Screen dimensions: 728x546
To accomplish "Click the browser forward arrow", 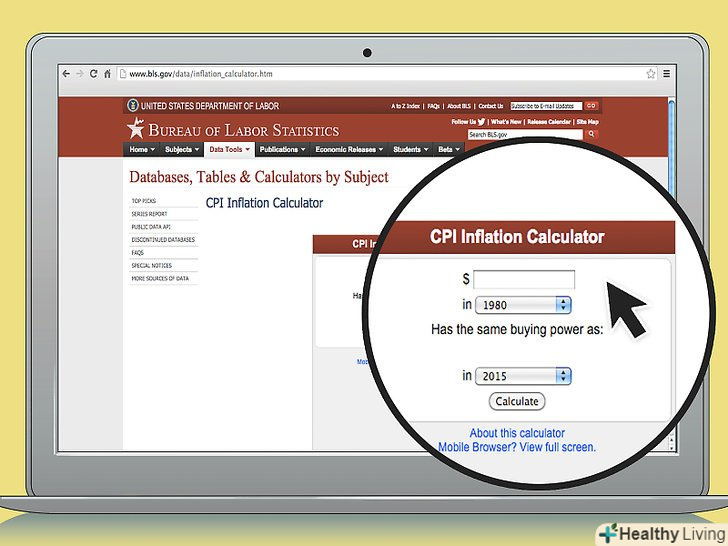I will point(79,74).
